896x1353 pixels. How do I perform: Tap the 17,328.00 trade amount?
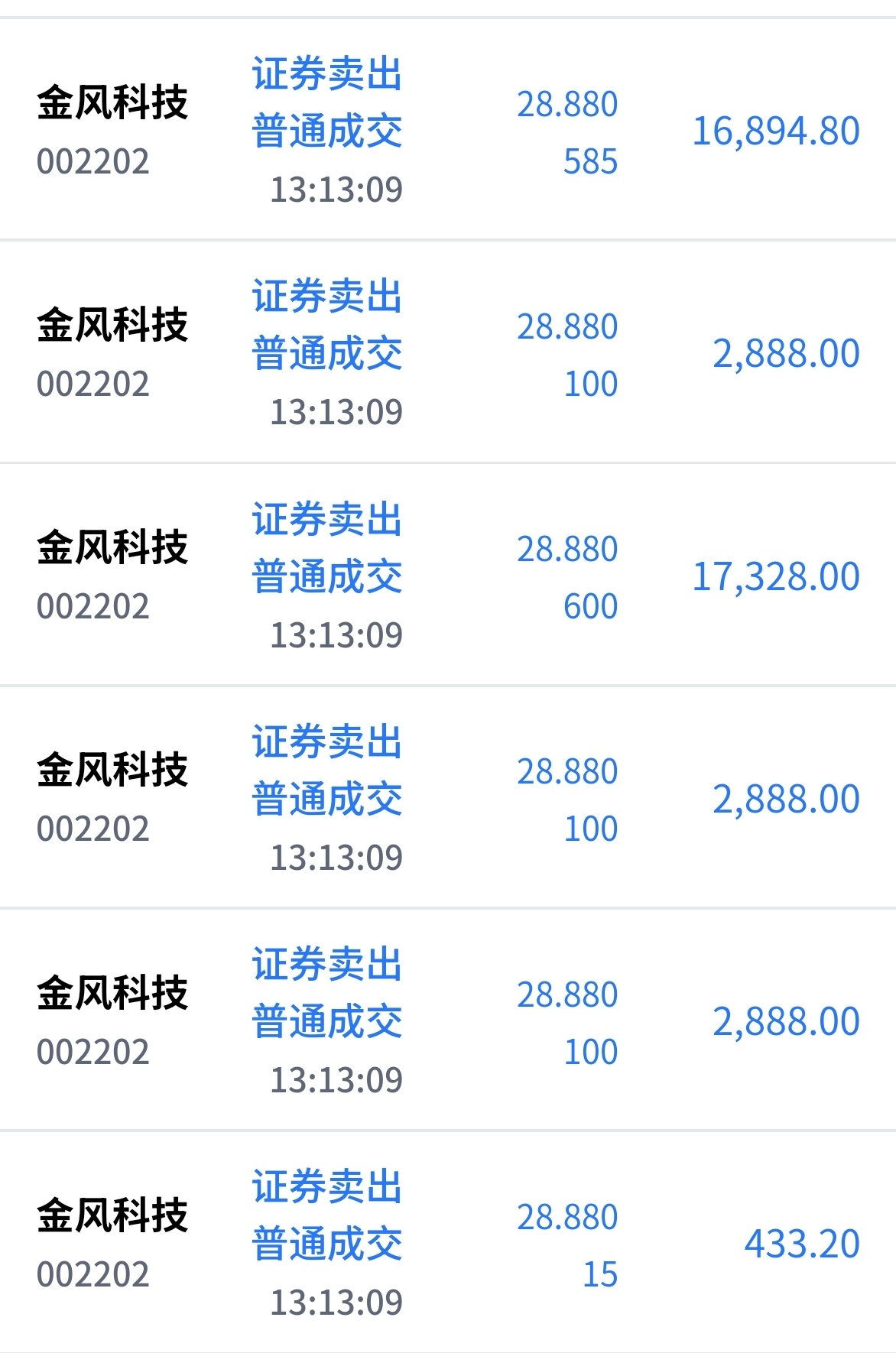pyautogui.click(x=775, y=576)
